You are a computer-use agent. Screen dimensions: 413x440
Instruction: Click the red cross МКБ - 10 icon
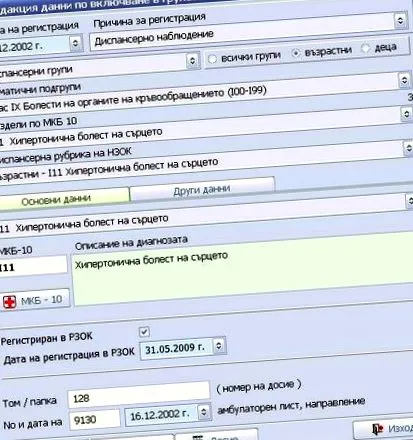pos(10,302)
